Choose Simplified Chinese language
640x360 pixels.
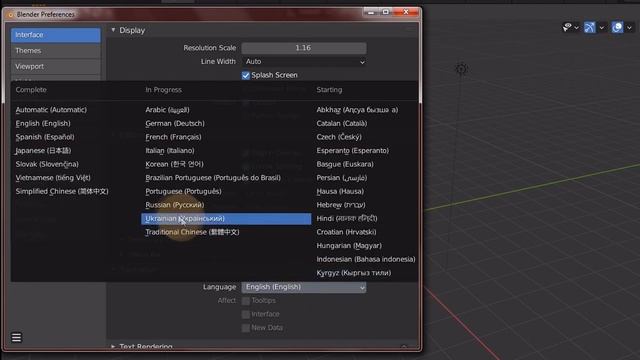[62, 191]
